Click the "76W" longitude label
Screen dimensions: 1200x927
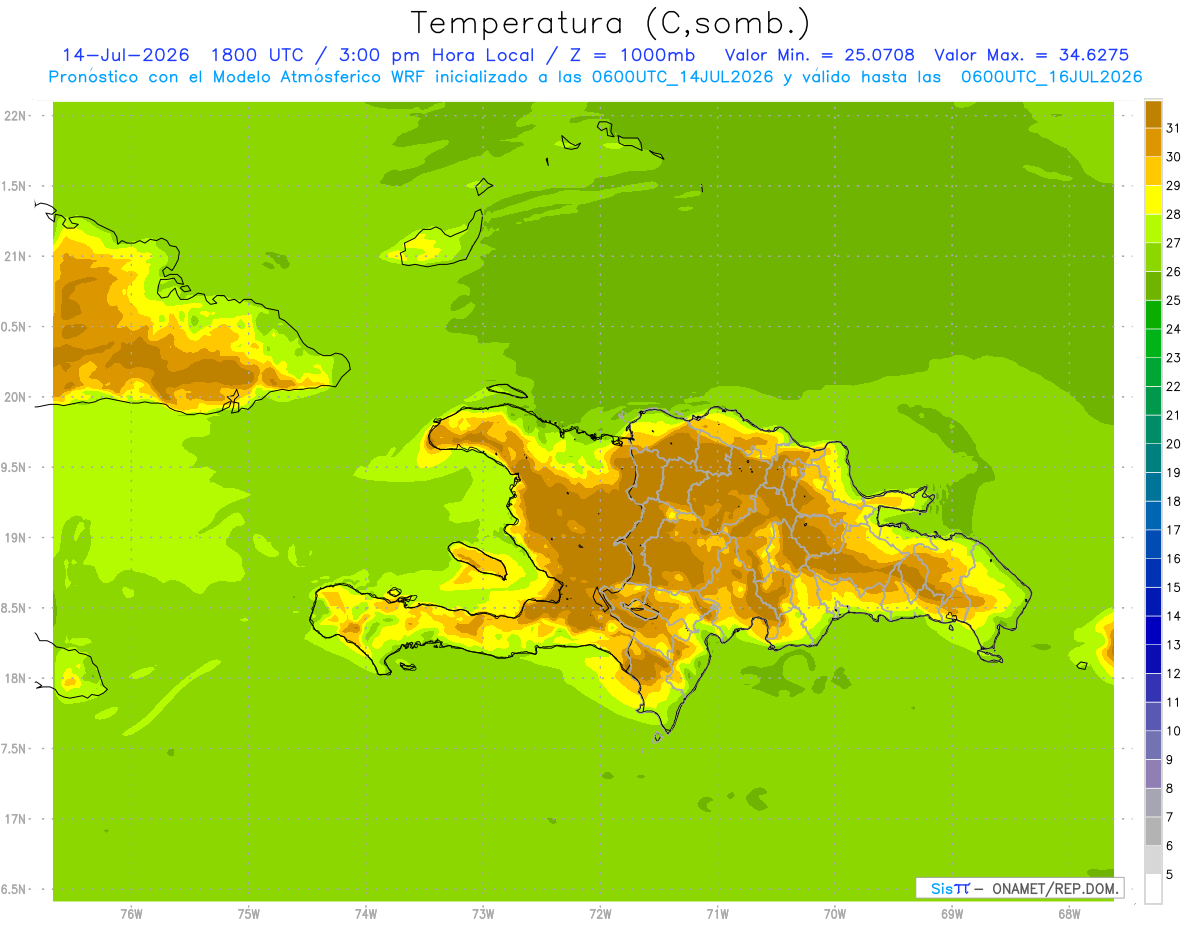[131, 914]
